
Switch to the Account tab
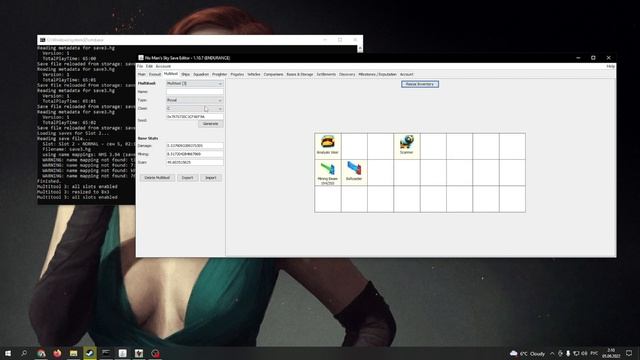click(407, 74)
